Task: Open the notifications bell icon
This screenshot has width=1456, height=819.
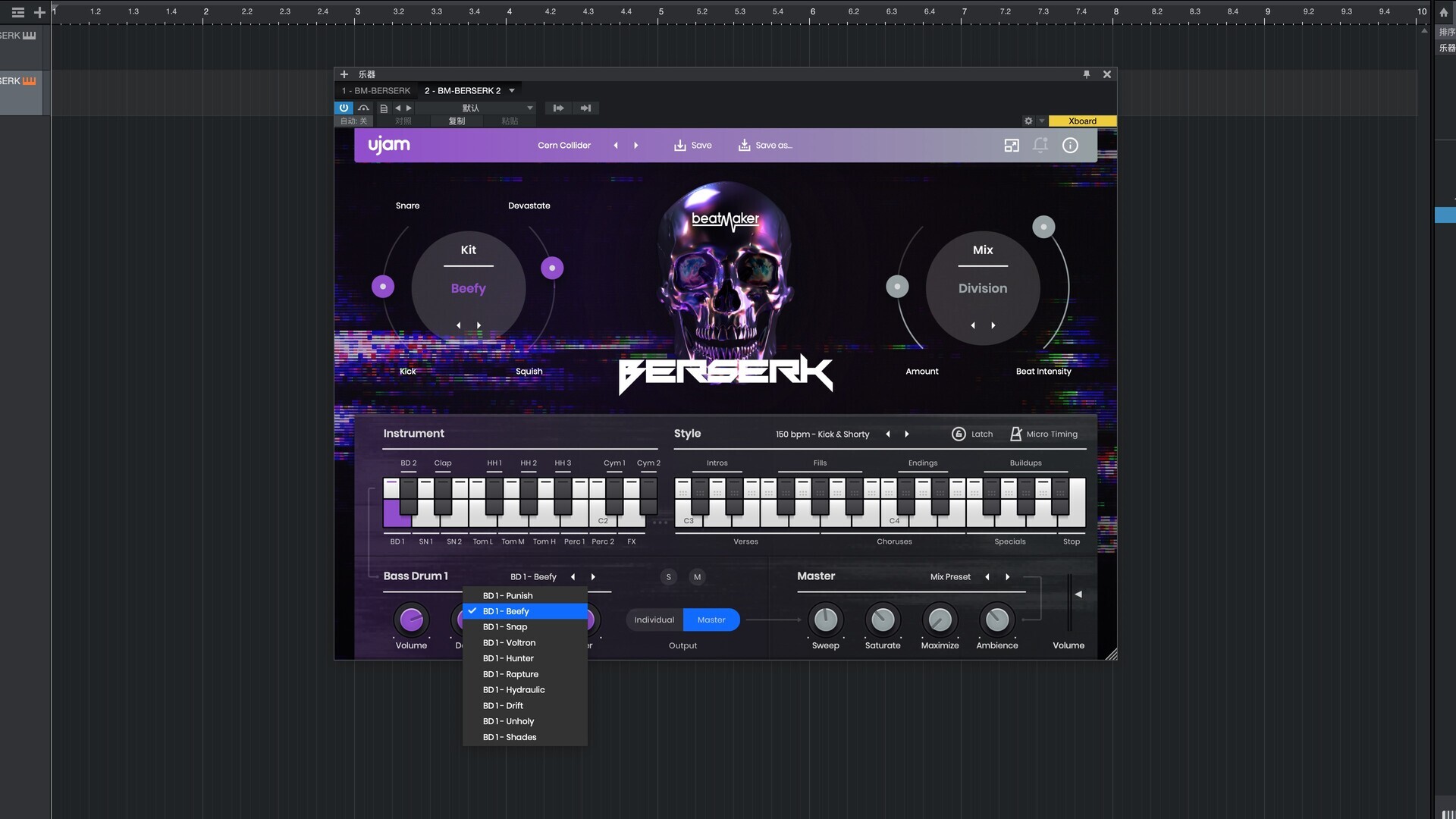Action: 1040,145
